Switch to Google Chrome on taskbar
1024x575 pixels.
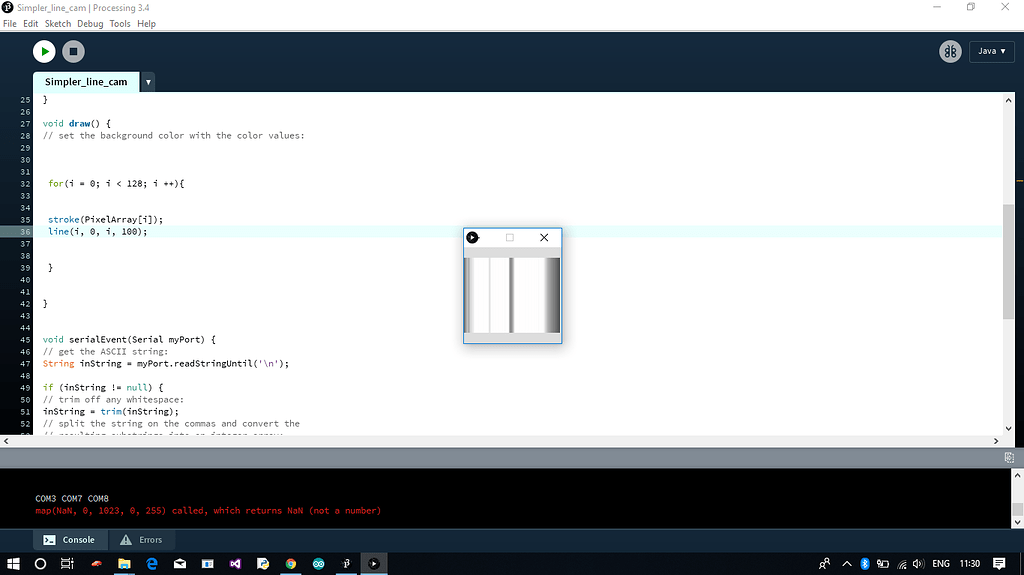[291, 563]
